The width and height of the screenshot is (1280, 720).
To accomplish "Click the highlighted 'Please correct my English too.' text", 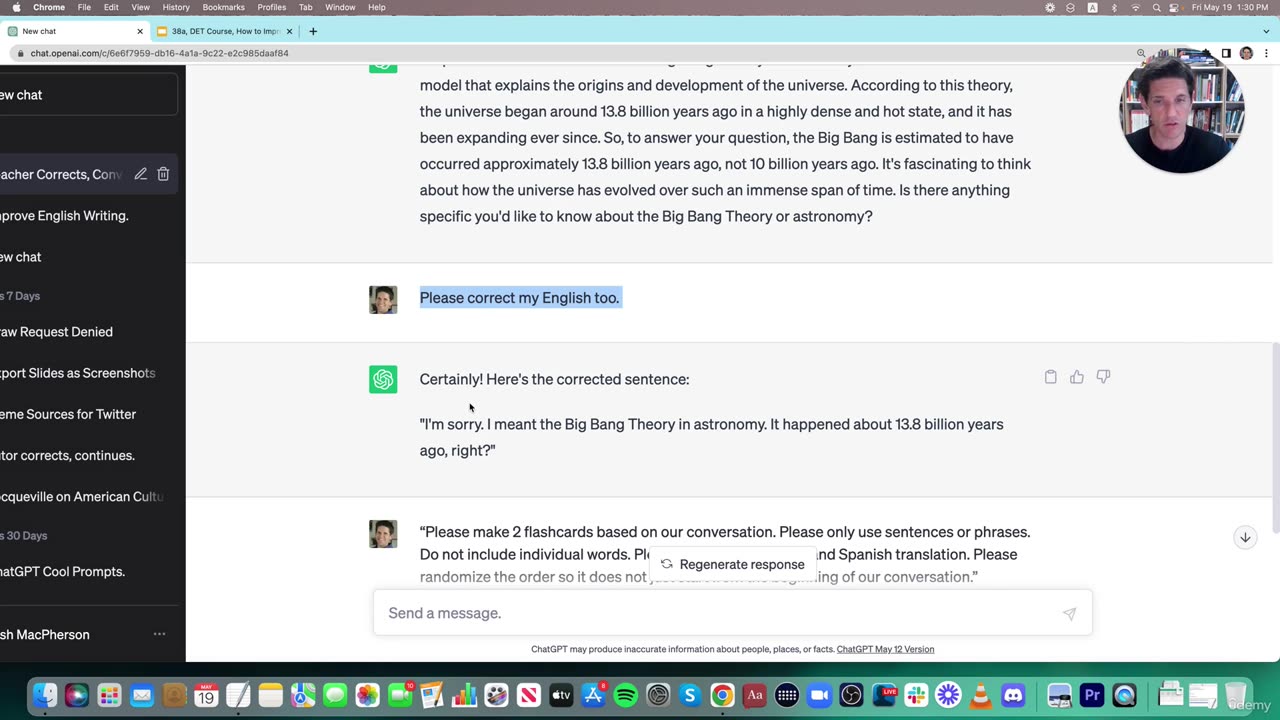I will (520, 298).
